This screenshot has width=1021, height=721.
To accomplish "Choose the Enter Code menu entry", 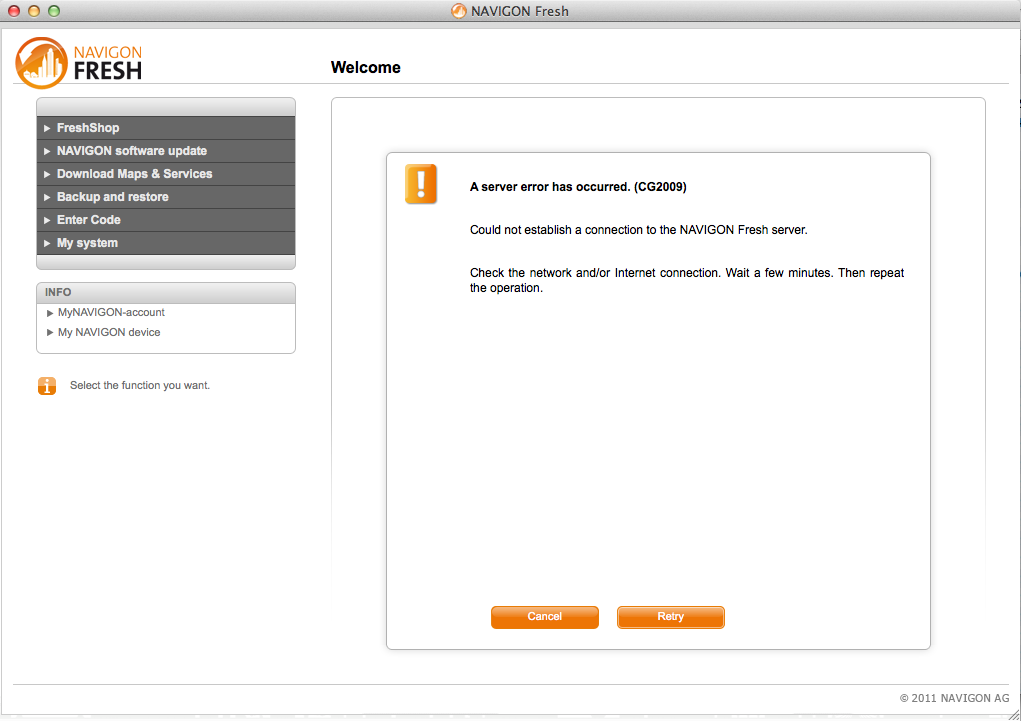I will click(166, 220).
